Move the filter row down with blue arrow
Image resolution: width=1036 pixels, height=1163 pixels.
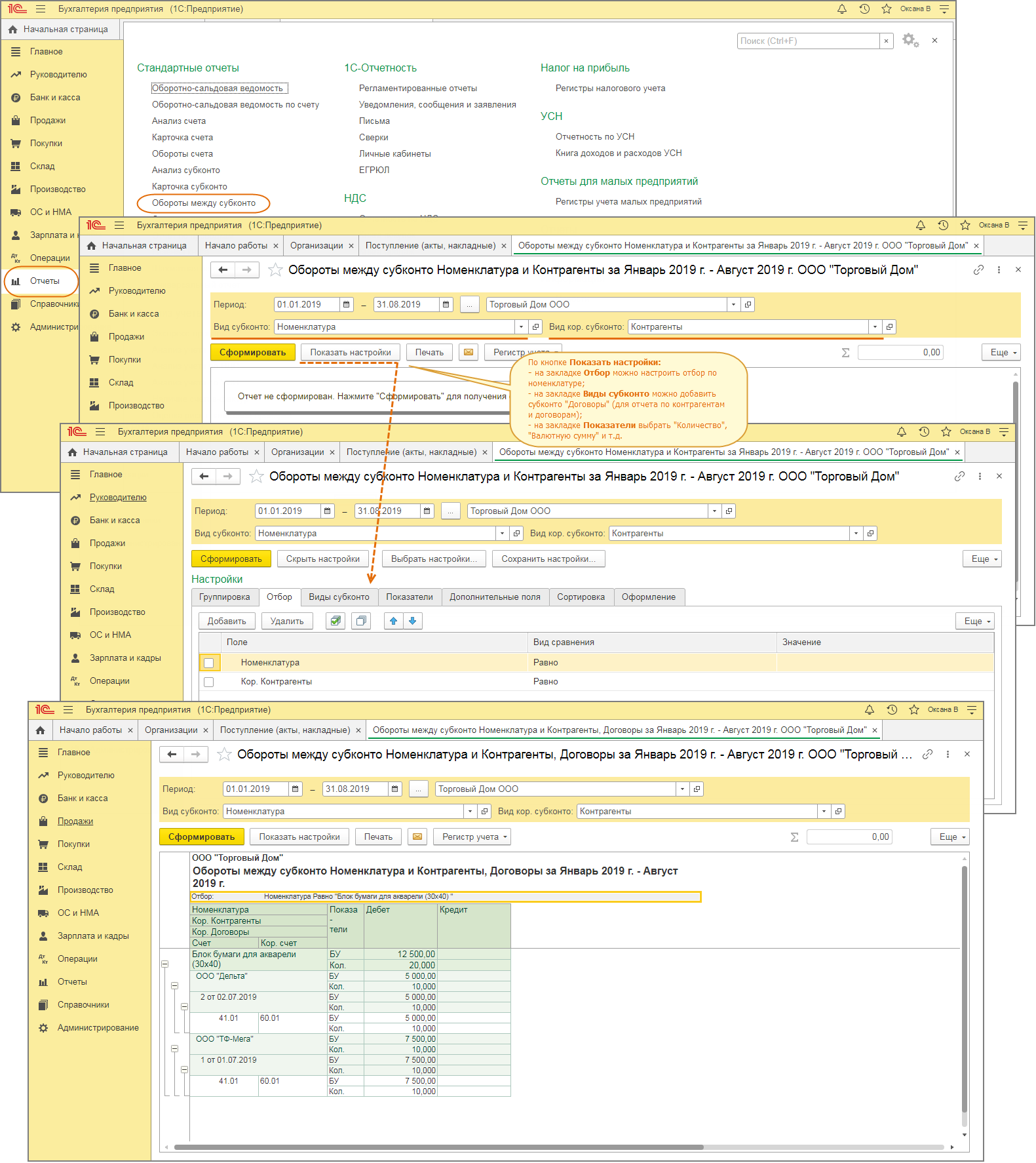[x=413, y=621]
